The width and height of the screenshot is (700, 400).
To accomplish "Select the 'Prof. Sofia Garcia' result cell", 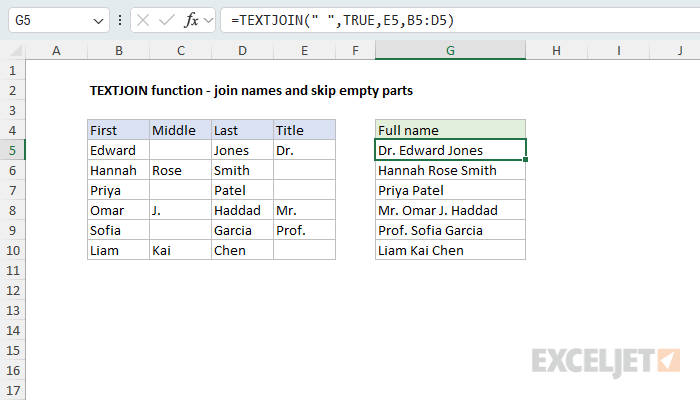I will (450, 230).
